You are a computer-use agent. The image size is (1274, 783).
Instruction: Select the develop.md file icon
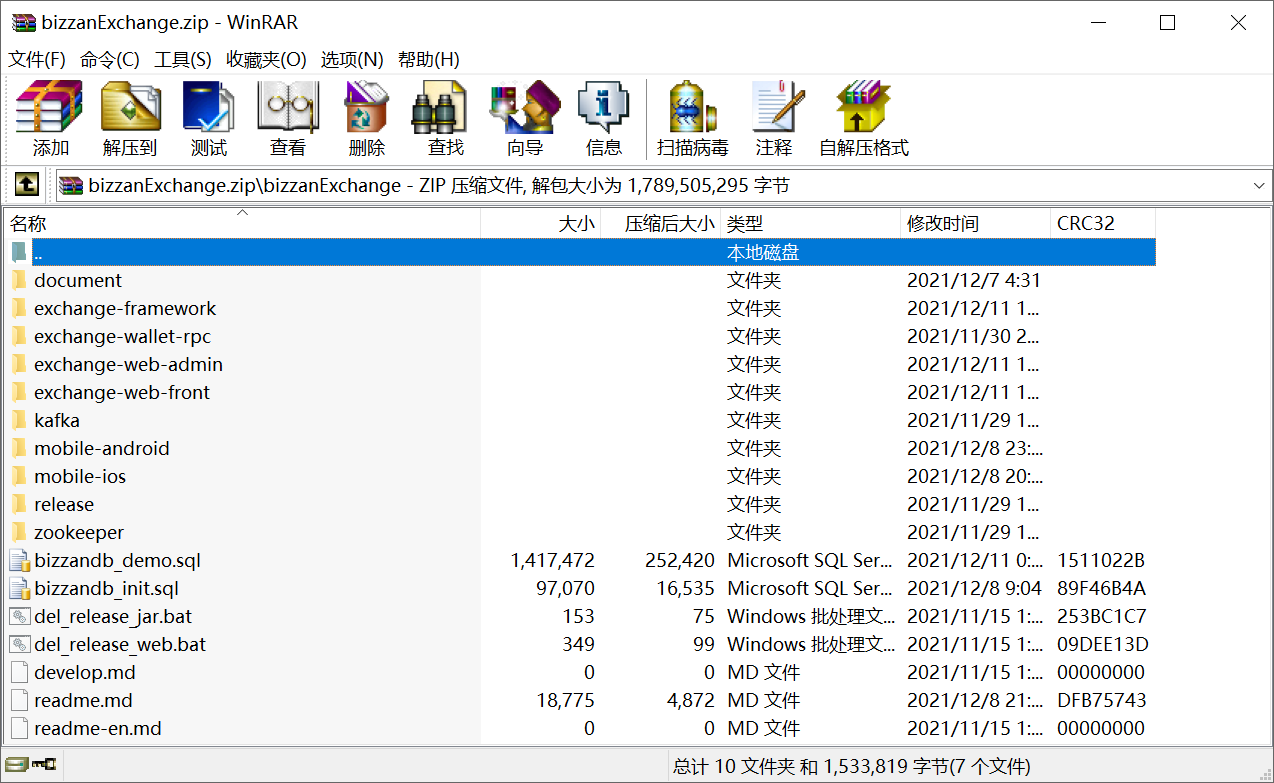[x=19, y=672]
